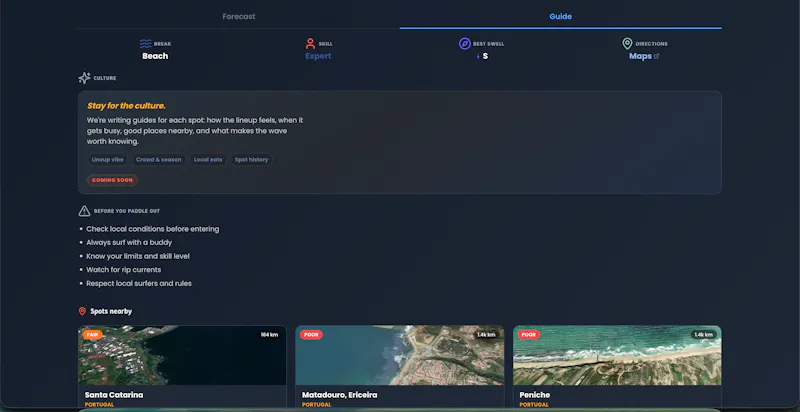The height and width of the screenshot is (412, 800).
Task: Click Matadouro, Ericeira distance label
Action: point(486,335)
